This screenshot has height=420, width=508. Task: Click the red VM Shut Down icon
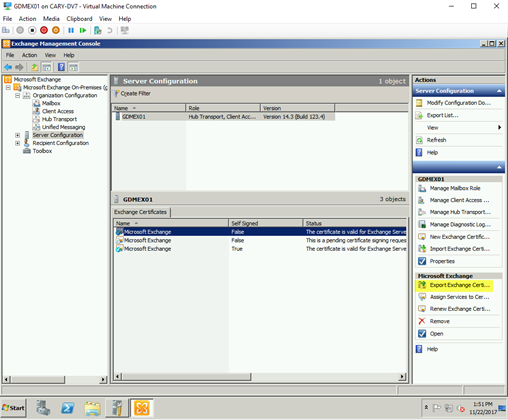point(44,30)
